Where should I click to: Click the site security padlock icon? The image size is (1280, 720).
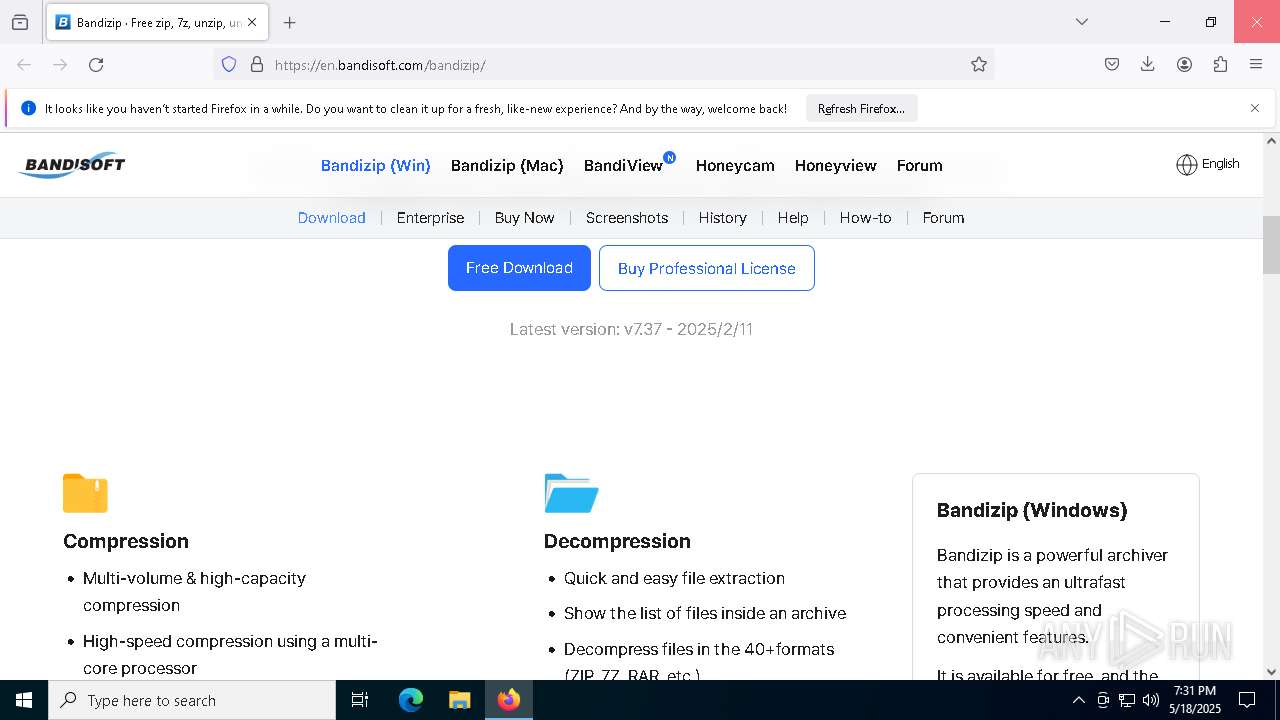pyautogui.click(x=257, y=65)
